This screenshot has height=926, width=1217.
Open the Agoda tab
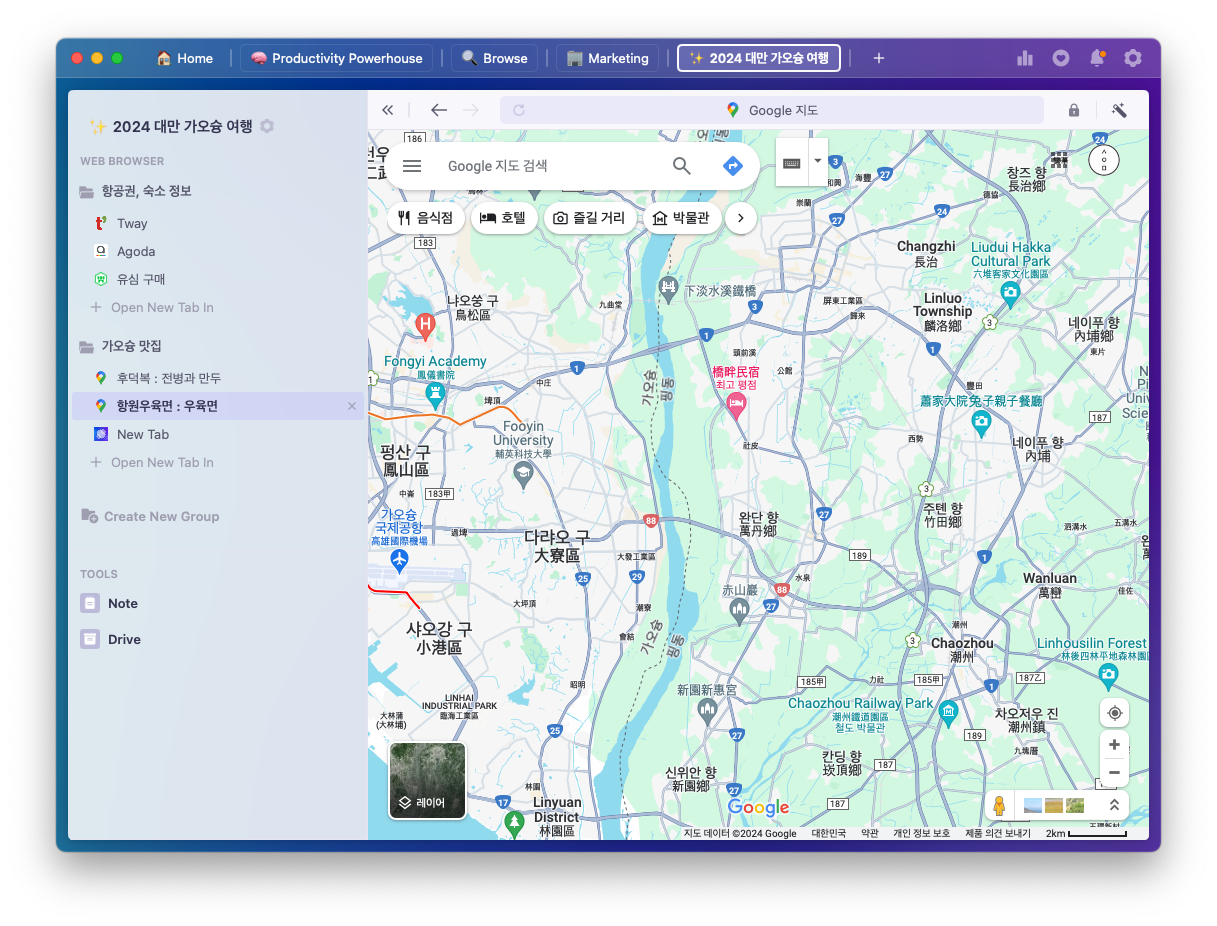[136, 252]
